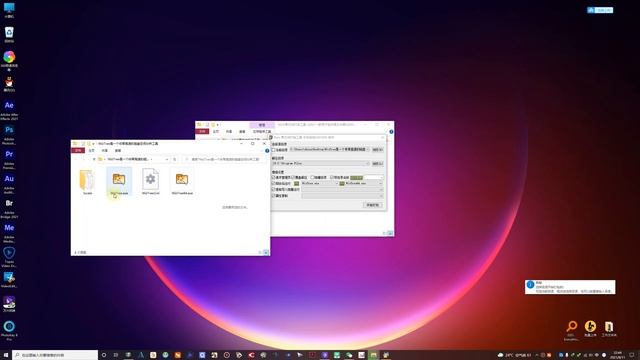Viewport: 640px width, 360px height.
Task: Click the start button at the dialog bottom
Action: tap(373, 205)
